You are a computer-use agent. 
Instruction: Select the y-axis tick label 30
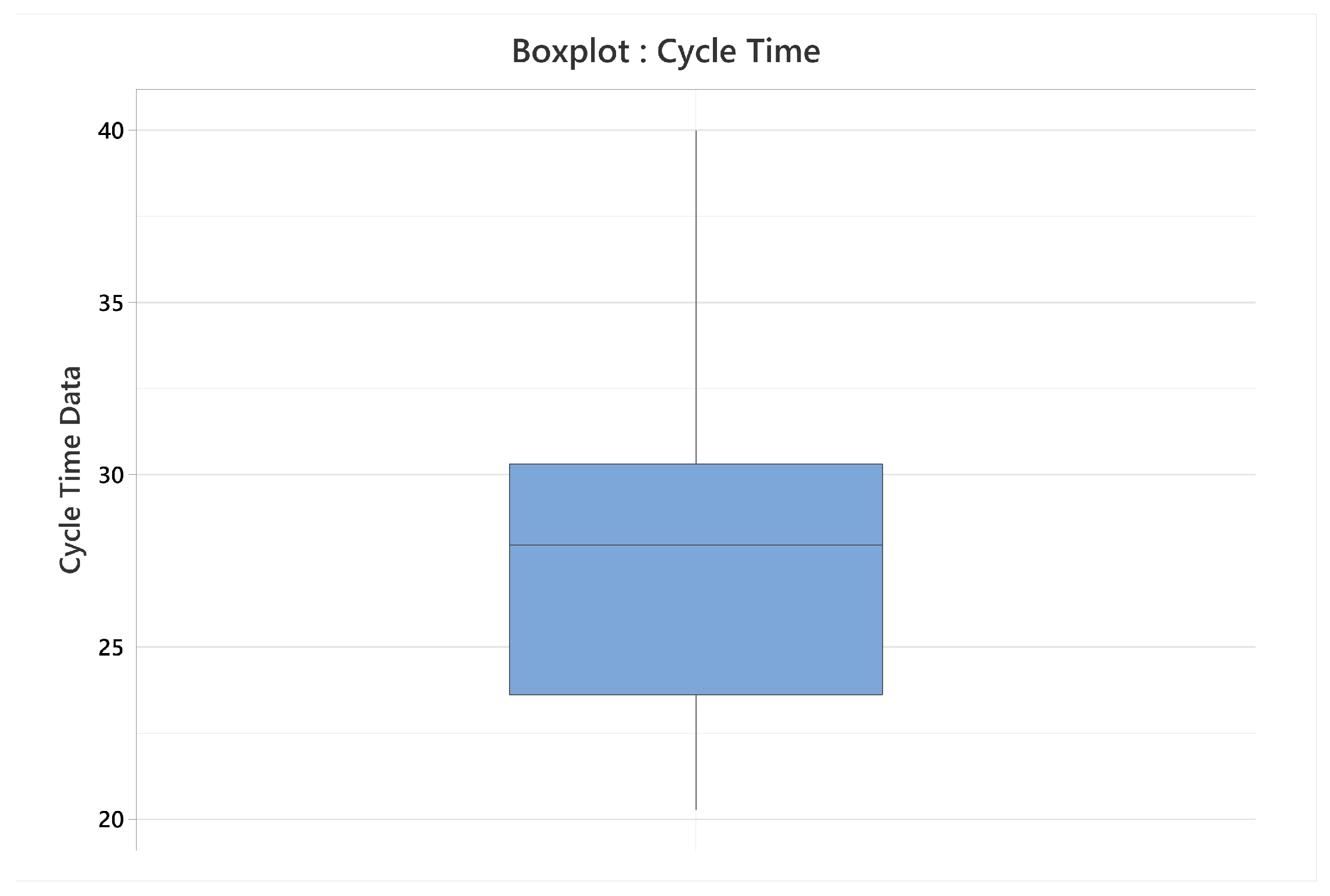click(x=111, y=475)
